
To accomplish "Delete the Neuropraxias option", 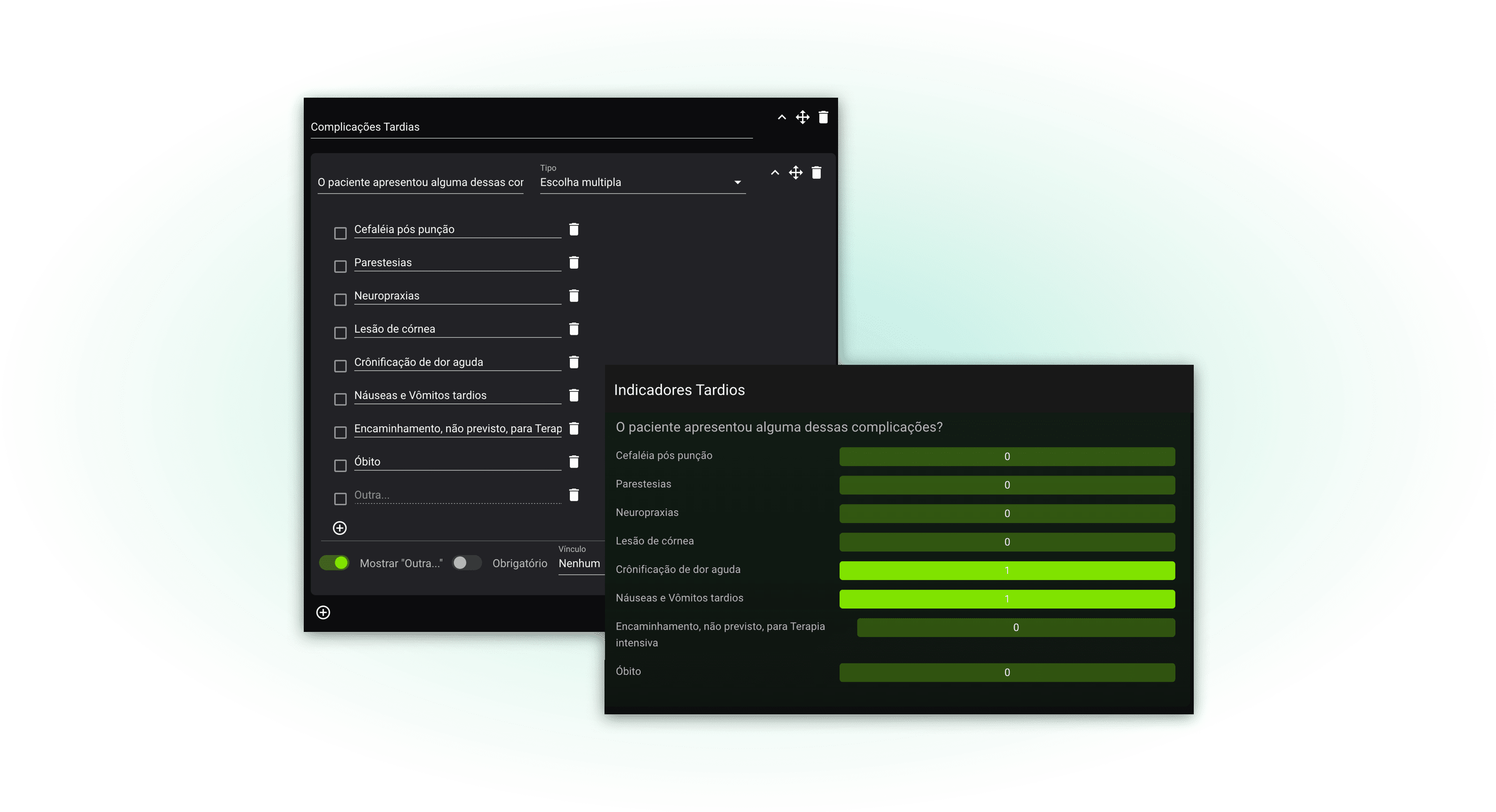I will (x=574, y=296).
